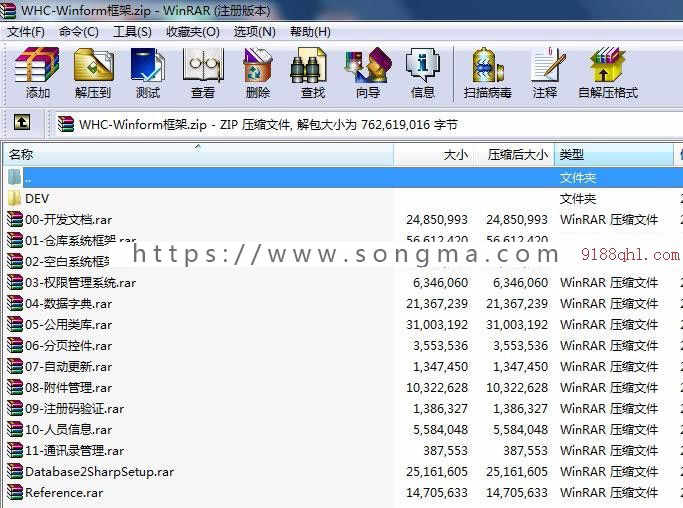
Task: Sort by the 名称 column header
Action: [x=198, y=155]
